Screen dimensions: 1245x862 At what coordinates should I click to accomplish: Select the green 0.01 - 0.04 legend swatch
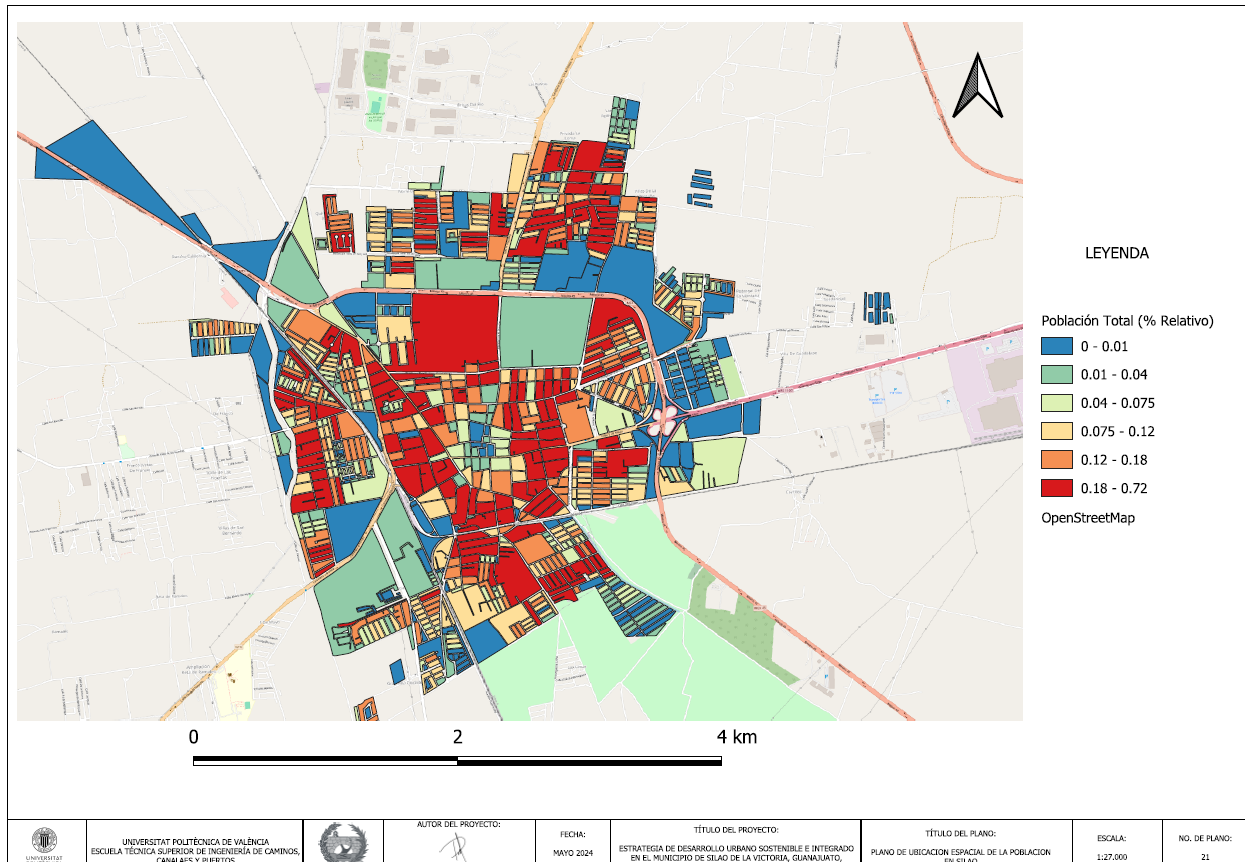1056,375
